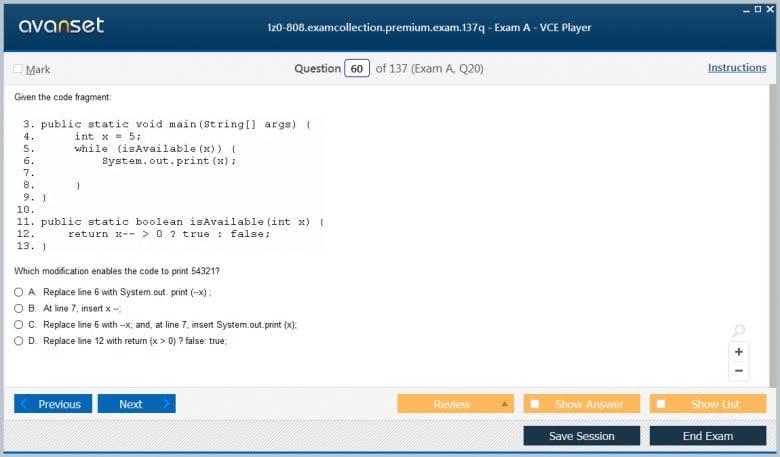Click the avanset logo

61,25
